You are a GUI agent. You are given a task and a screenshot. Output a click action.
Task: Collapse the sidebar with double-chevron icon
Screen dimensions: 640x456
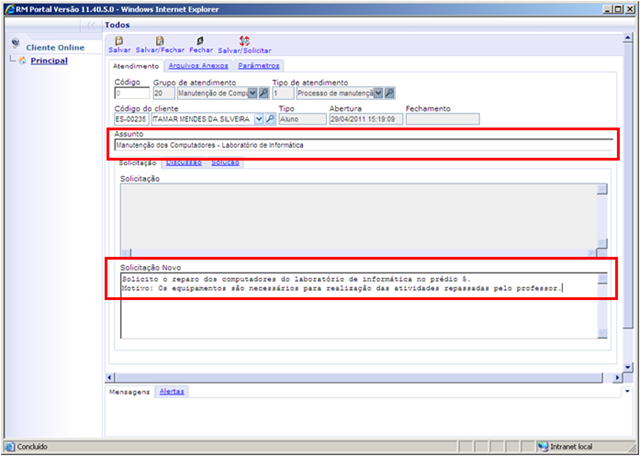91,25
